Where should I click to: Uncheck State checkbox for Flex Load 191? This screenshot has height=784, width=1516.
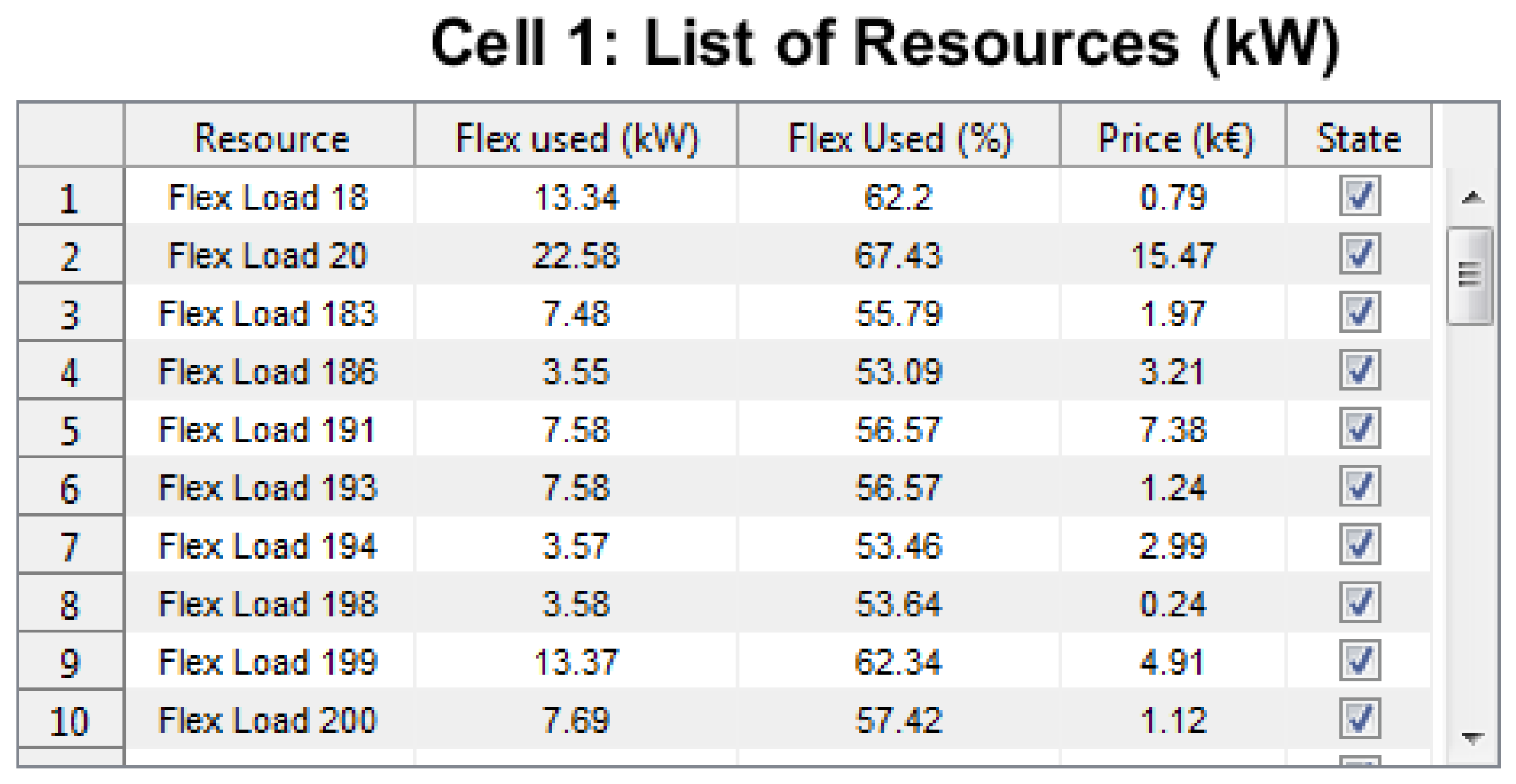click(1359, 429)
